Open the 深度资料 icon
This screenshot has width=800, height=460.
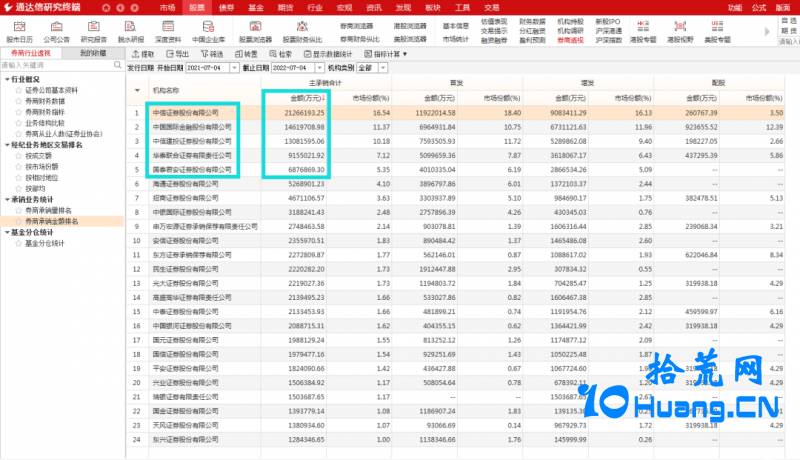[x=168, y=32]
